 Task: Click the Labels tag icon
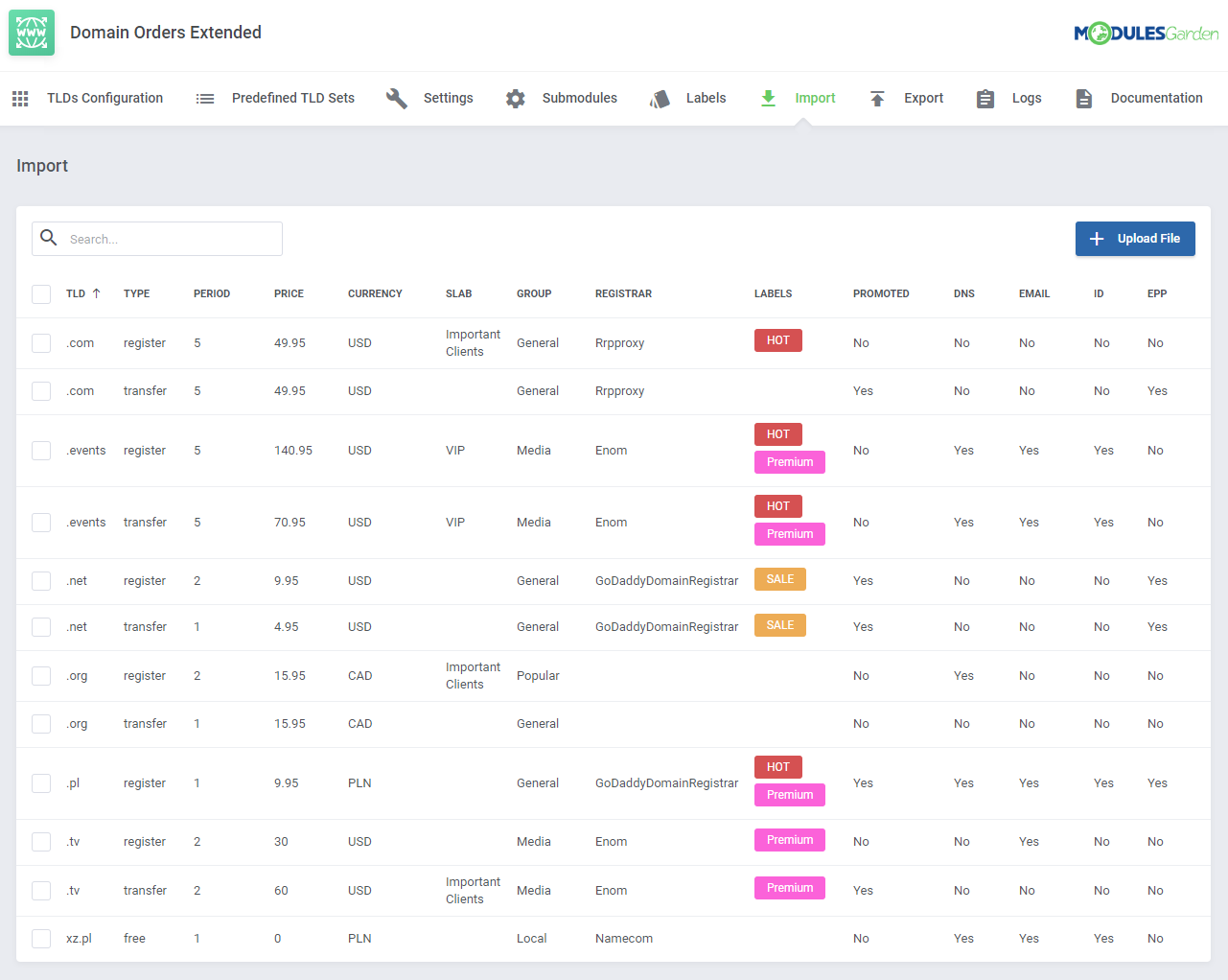[x=660, y=99]
